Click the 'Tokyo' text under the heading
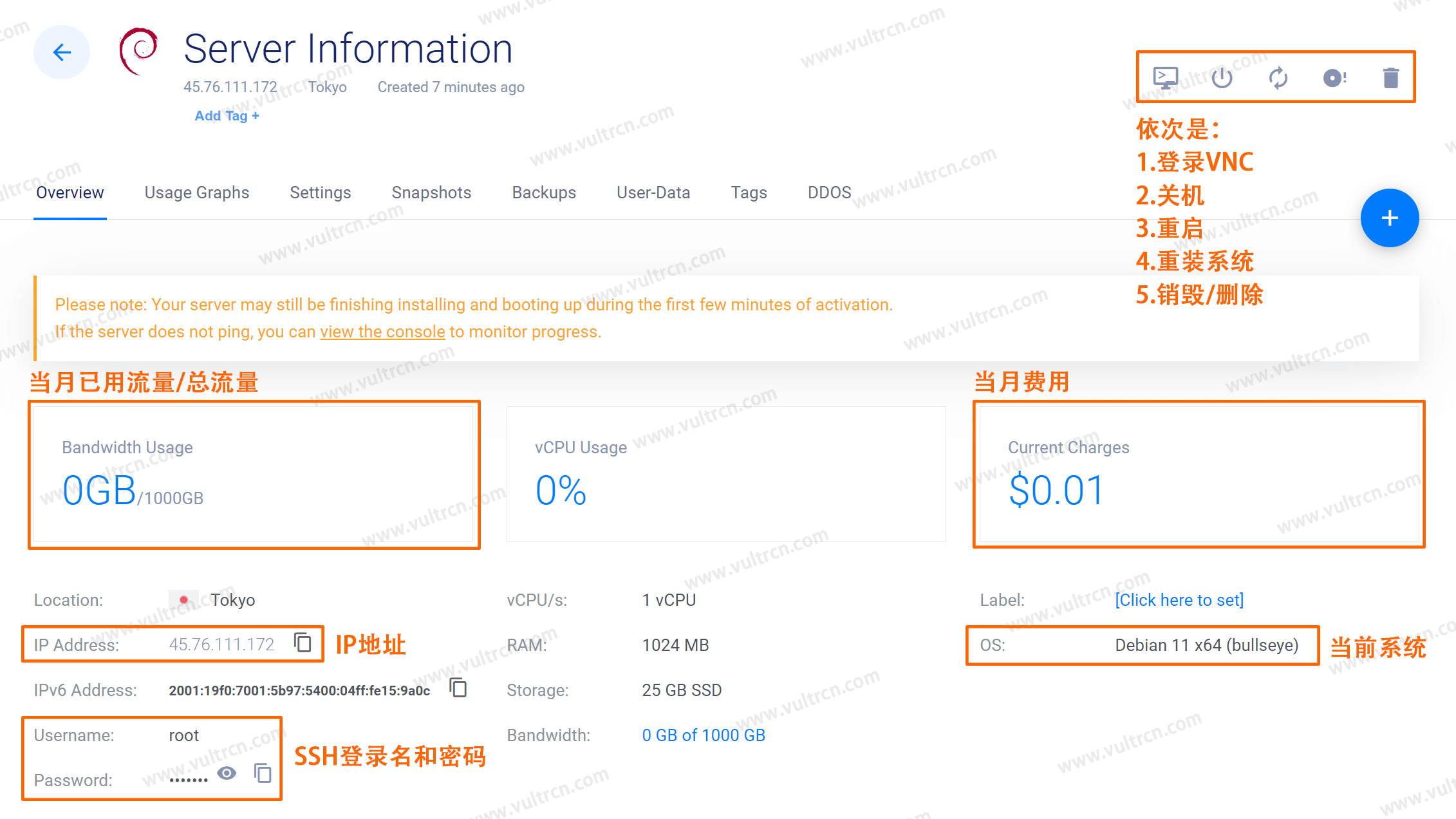The width and height of the screenshot is (1456, 819). click(x=327, y=87)
